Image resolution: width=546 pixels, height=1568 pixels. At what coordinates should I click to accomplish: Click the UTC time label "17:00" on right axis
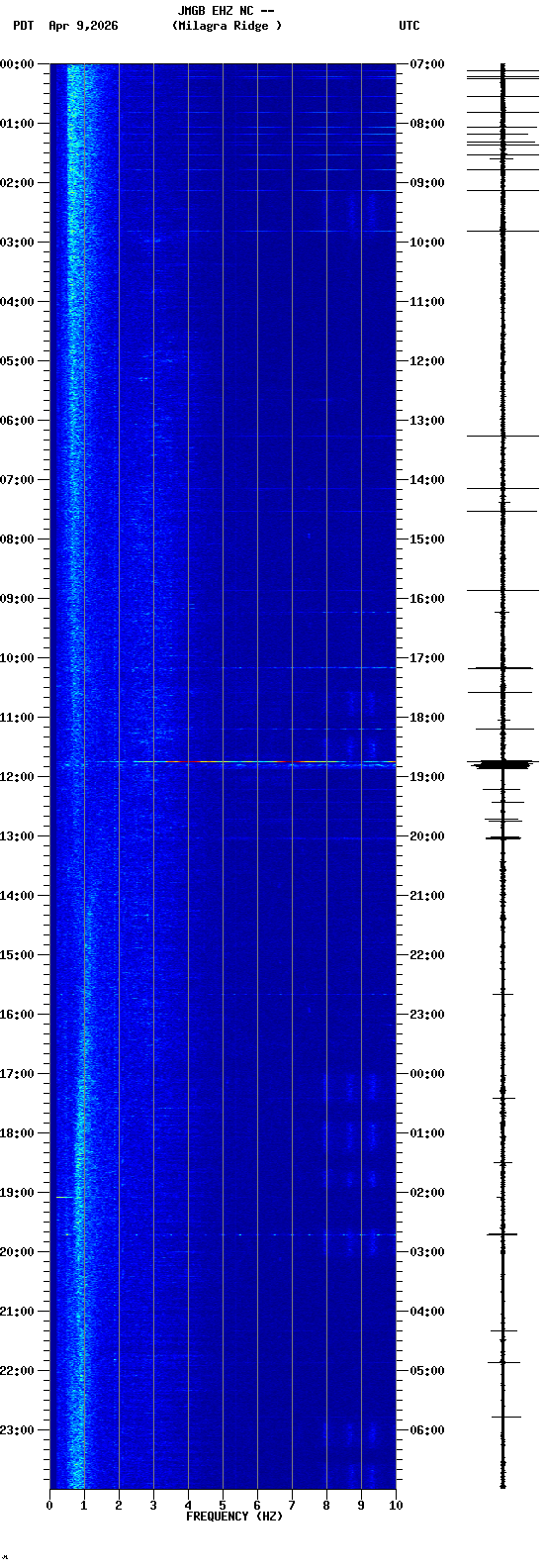click(x=427, y=658)
